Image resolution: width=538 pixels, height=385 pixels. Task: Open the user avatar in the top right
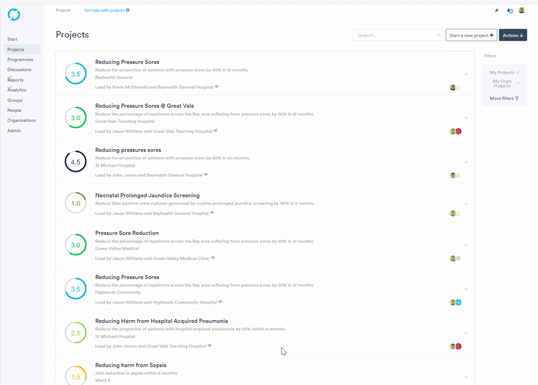click(x=522, y=10)
